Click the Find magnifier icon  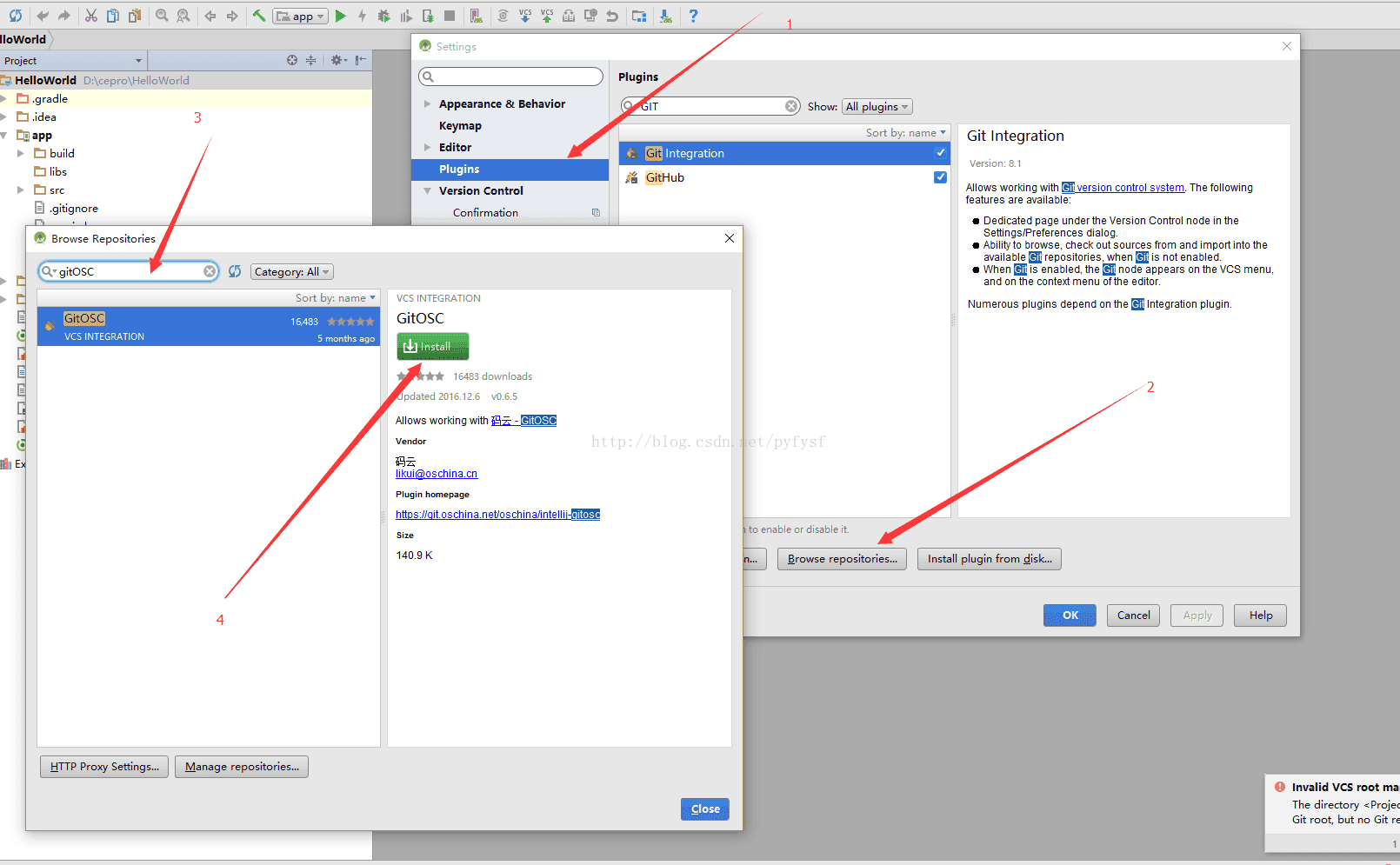click(x=162, y=16)
